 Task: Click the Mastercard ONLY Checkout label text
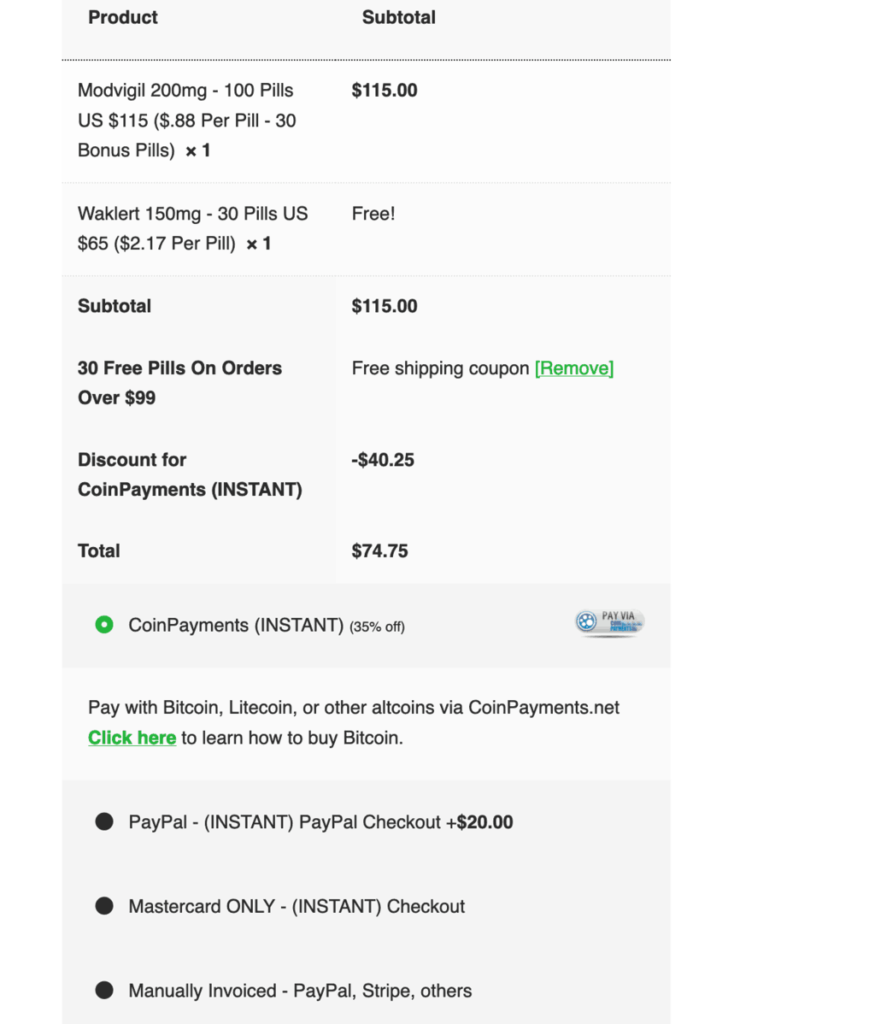[296, 906]
